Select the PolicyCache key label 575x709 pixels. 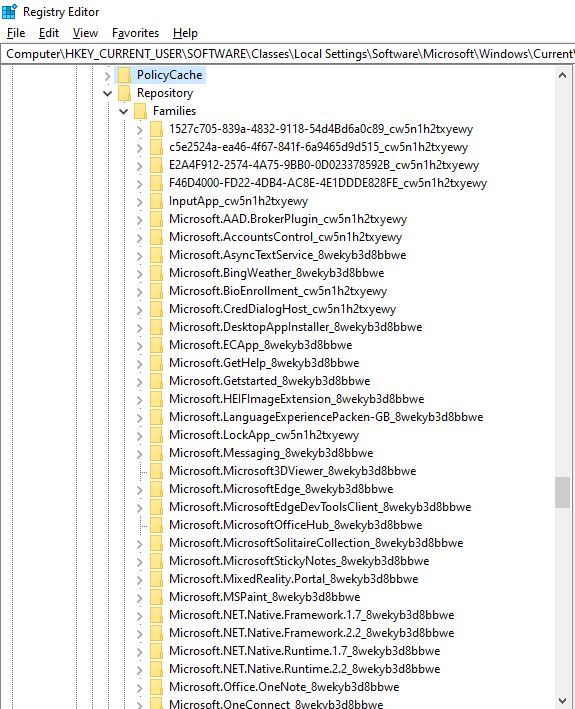click(170, 75)
